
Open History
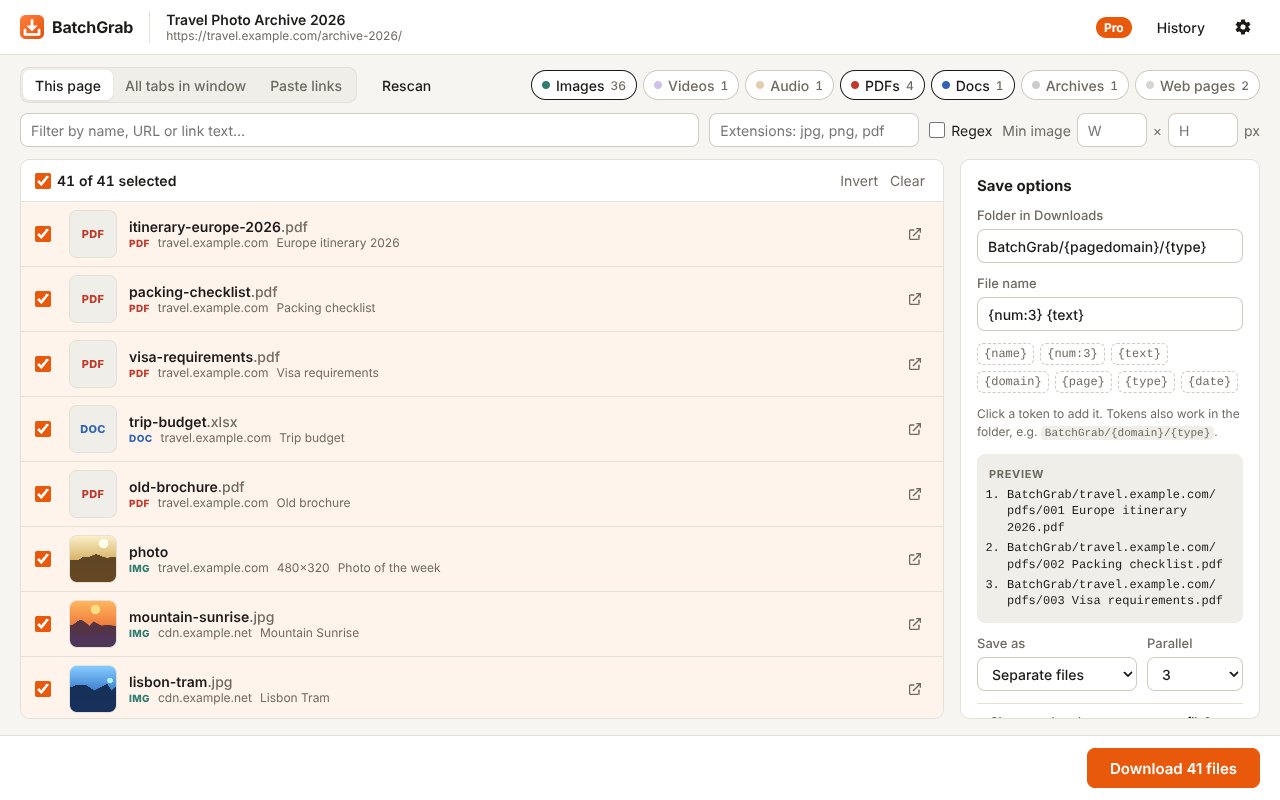[1181, 28]
